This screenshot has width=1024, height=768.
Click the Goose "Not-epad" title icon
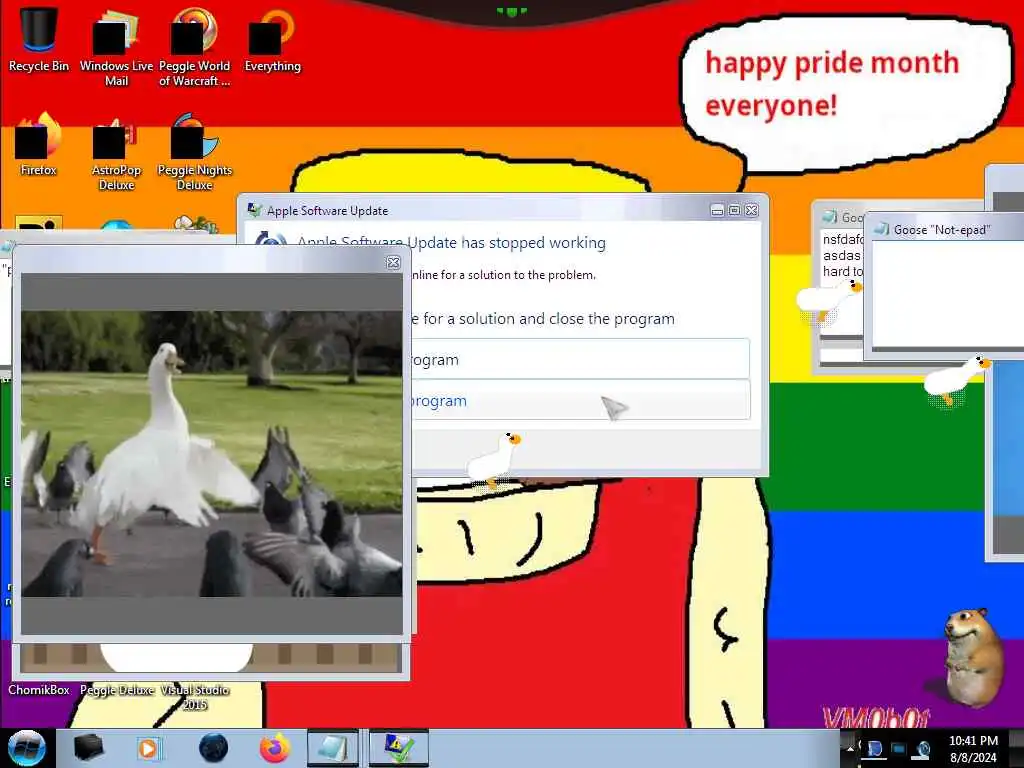pos(881,229)
